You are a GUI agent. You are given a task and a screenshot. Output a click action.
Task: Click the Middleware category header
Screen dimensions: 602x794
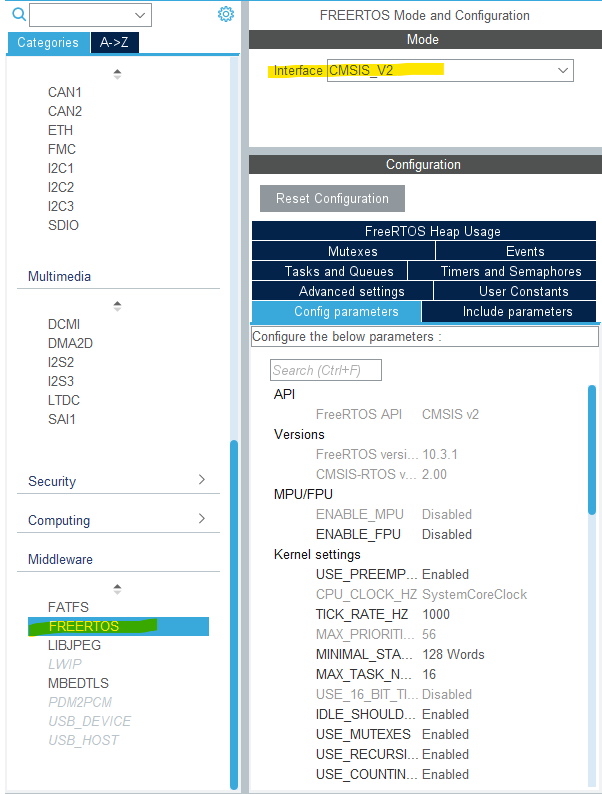60,560
